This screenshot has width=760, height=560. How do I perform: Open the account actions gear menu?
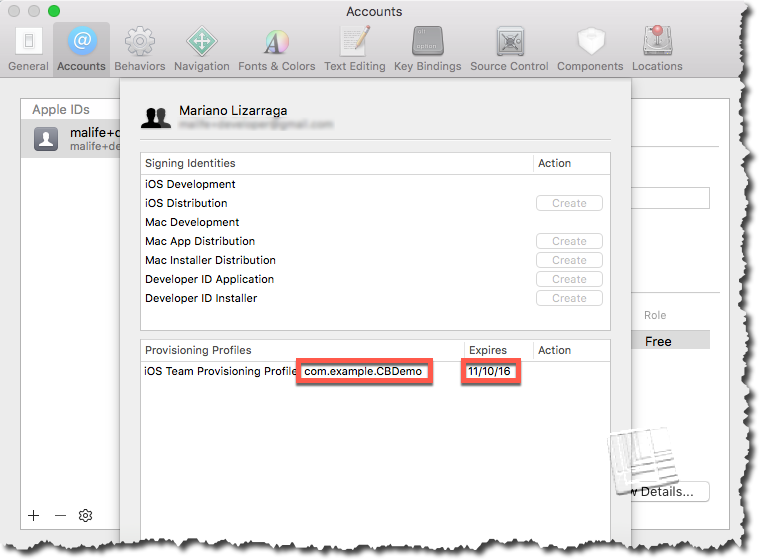pyautogui.click(x=86, y=515)
